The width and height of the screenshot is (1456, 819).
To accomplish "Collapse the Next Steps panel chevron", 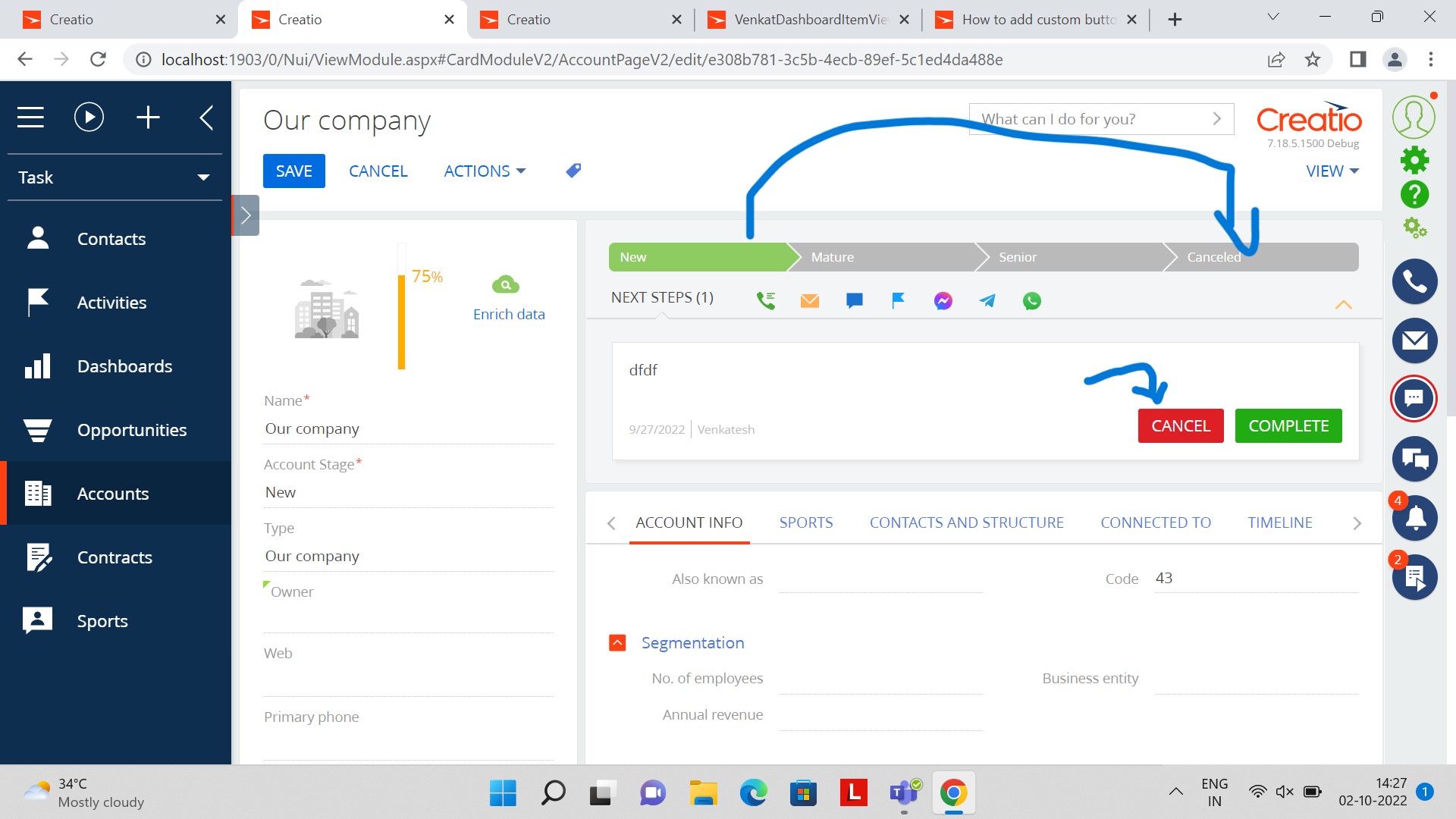I will click(x=1344, y=305).
